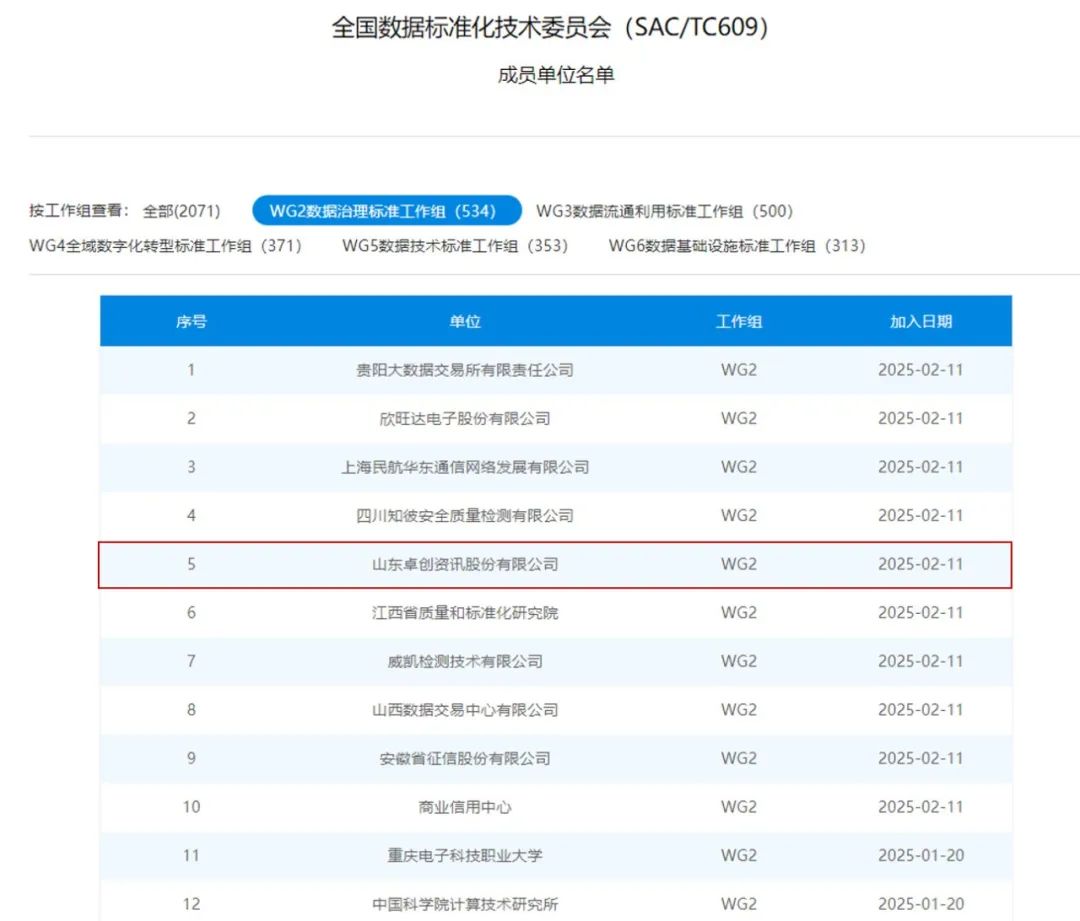Screen dimensions: 1080x921
Task: Click the 单位 column header
Action: [x=465, y=322]
